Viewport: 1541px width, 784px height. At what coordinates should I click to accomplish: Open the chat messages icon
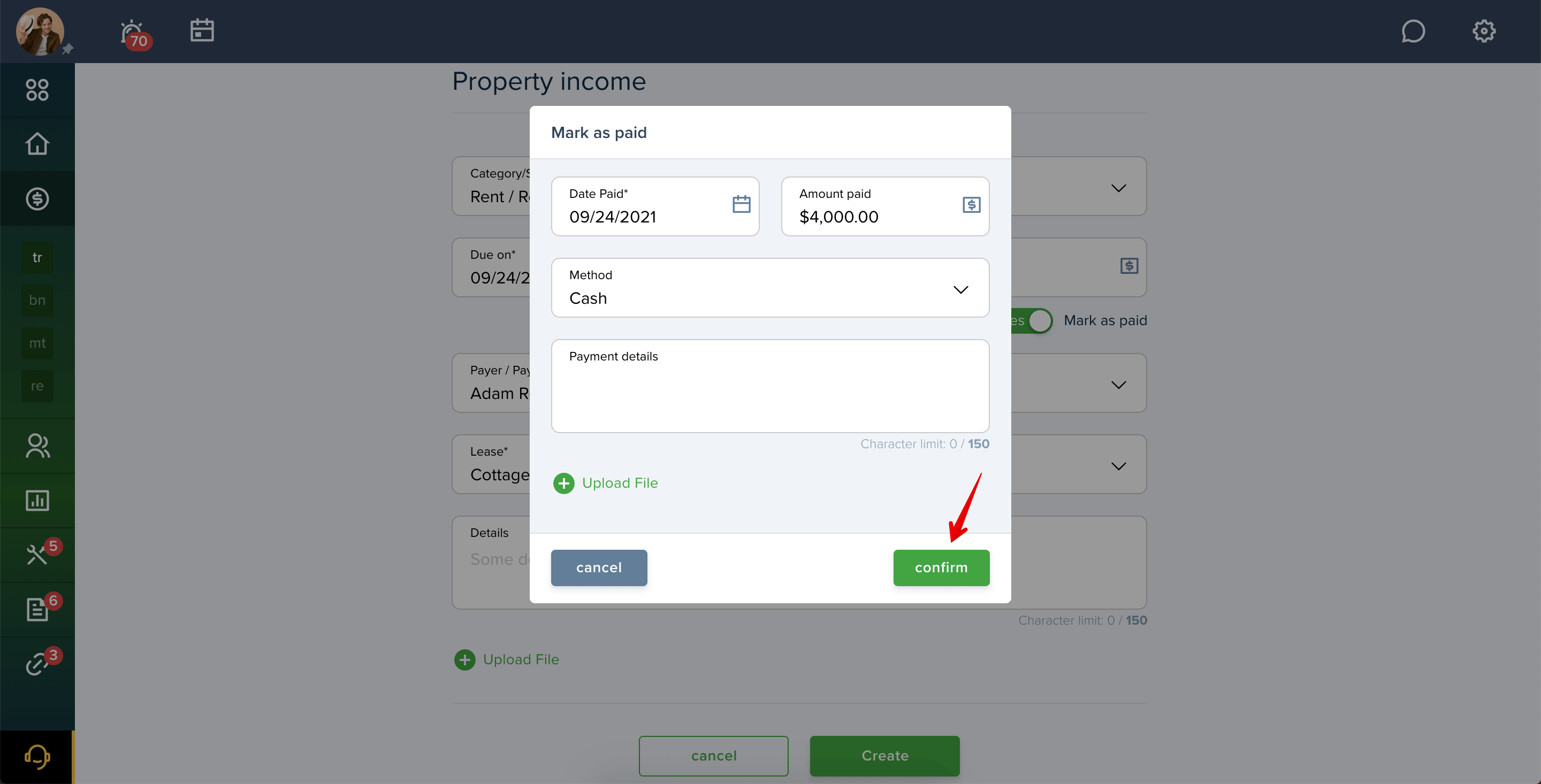[x=1413, y=31]
